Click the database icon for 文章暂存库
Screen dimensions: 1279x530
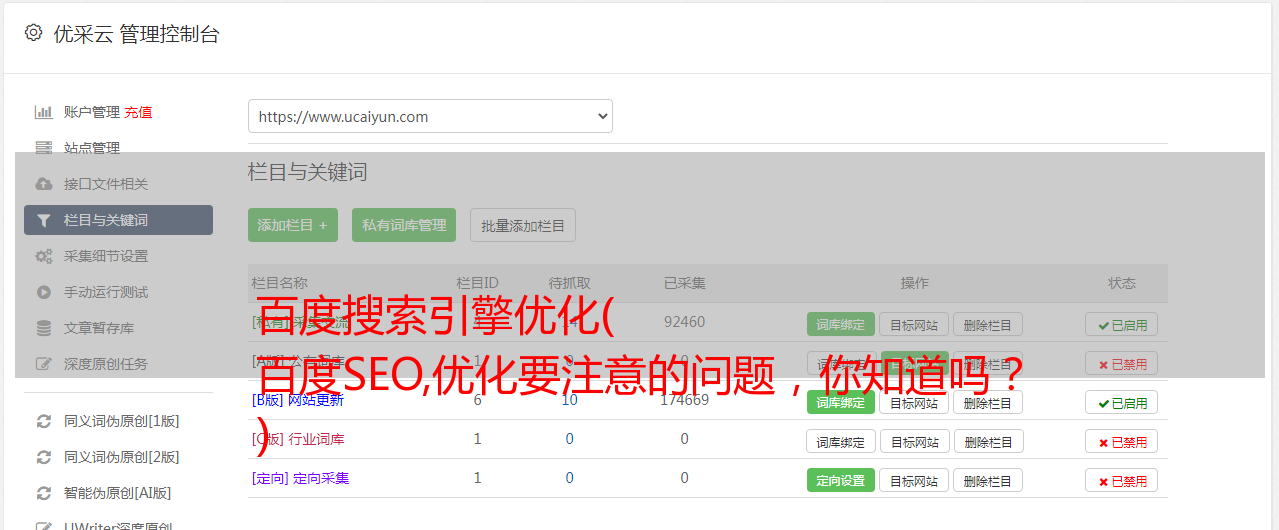[44, 328]
